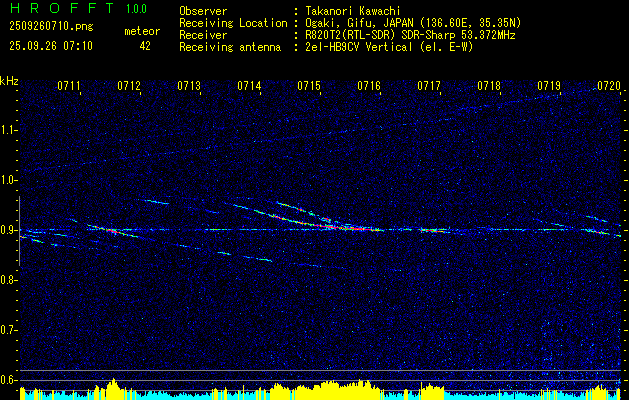Viewport: 629px width, 400px height.
Task: Click the Observer name Takanori Kawachi
Action: [x=352, y=11]
